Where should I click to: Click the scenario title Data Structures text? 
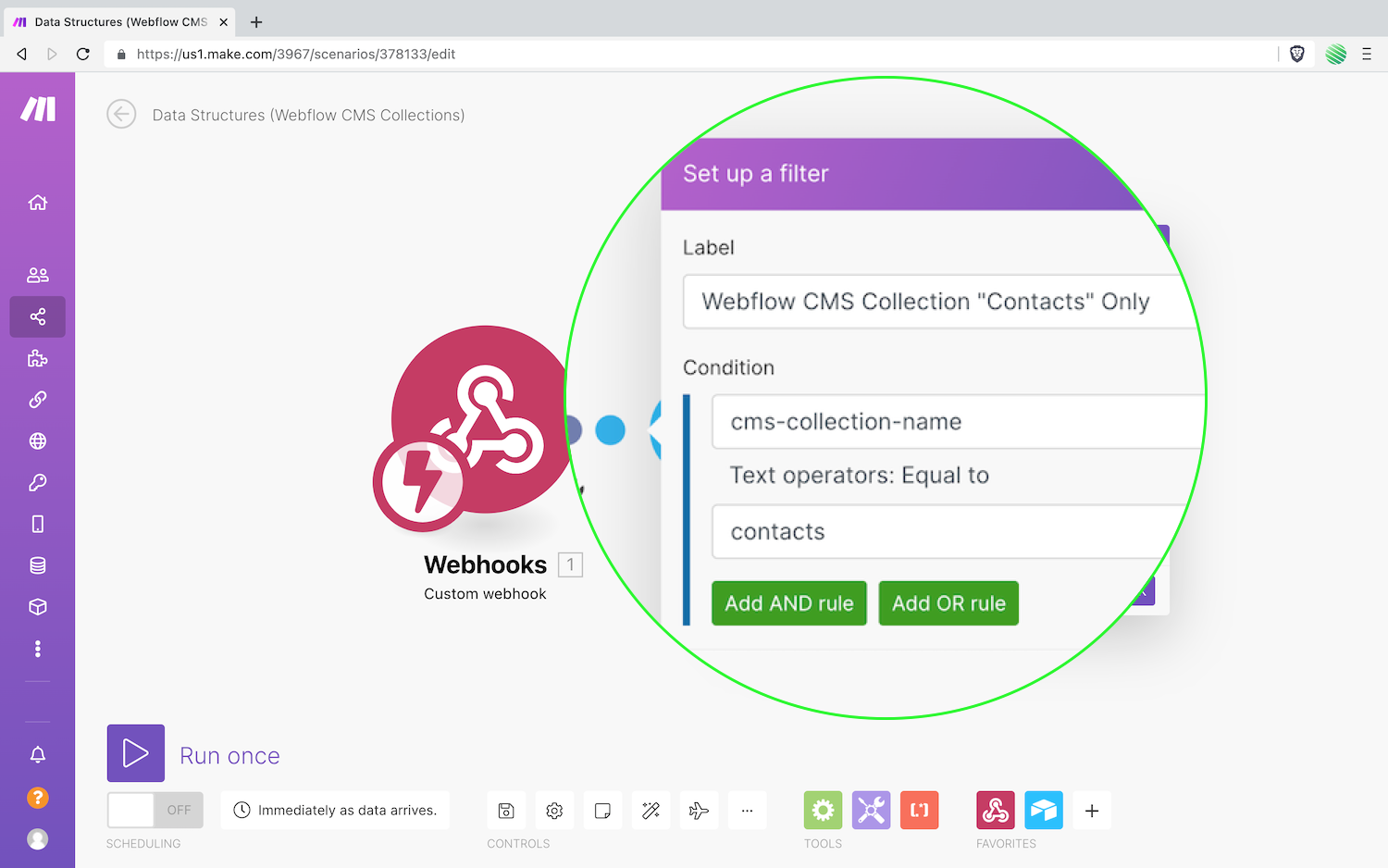pos(308,116)
